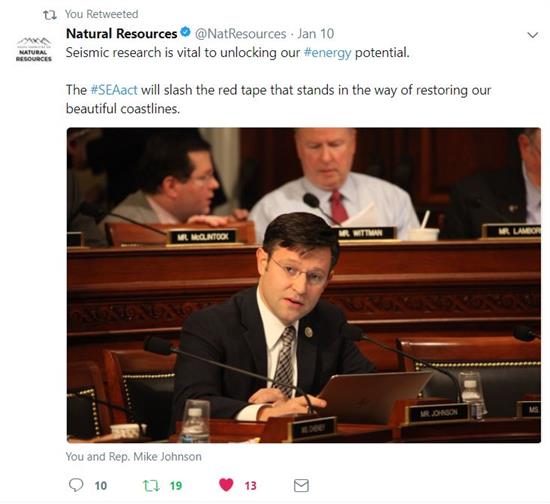View the reply count of 10
Viewport: 550px width, 504px height.
pyautogui.click(x=101, y=486)
